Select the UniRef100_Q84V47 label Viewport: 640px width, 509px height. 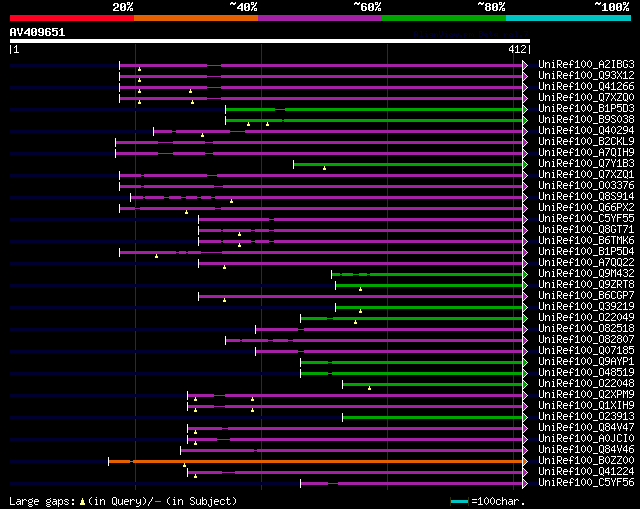[x=586, y=428]
